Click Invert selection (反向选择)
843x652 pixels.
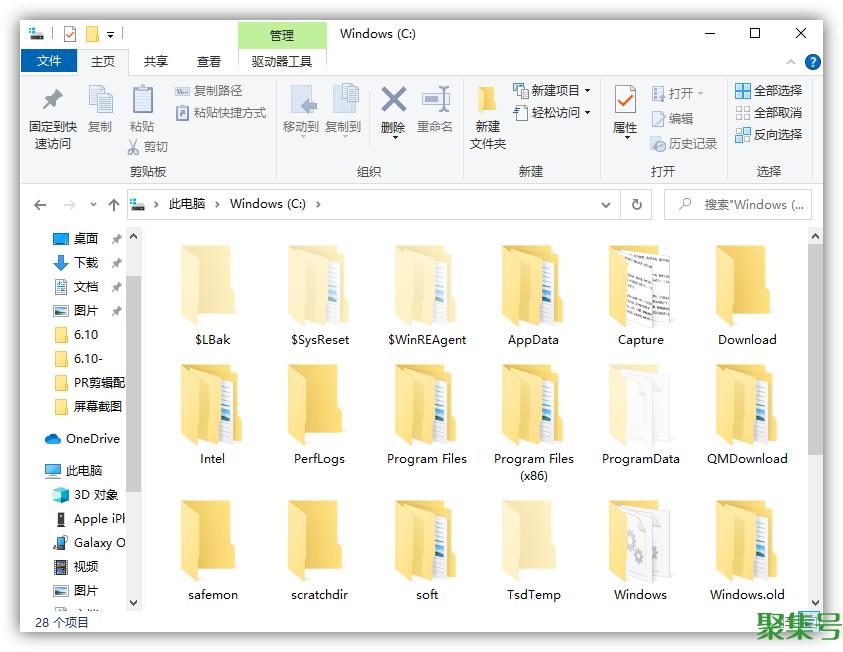pos(768,134)
